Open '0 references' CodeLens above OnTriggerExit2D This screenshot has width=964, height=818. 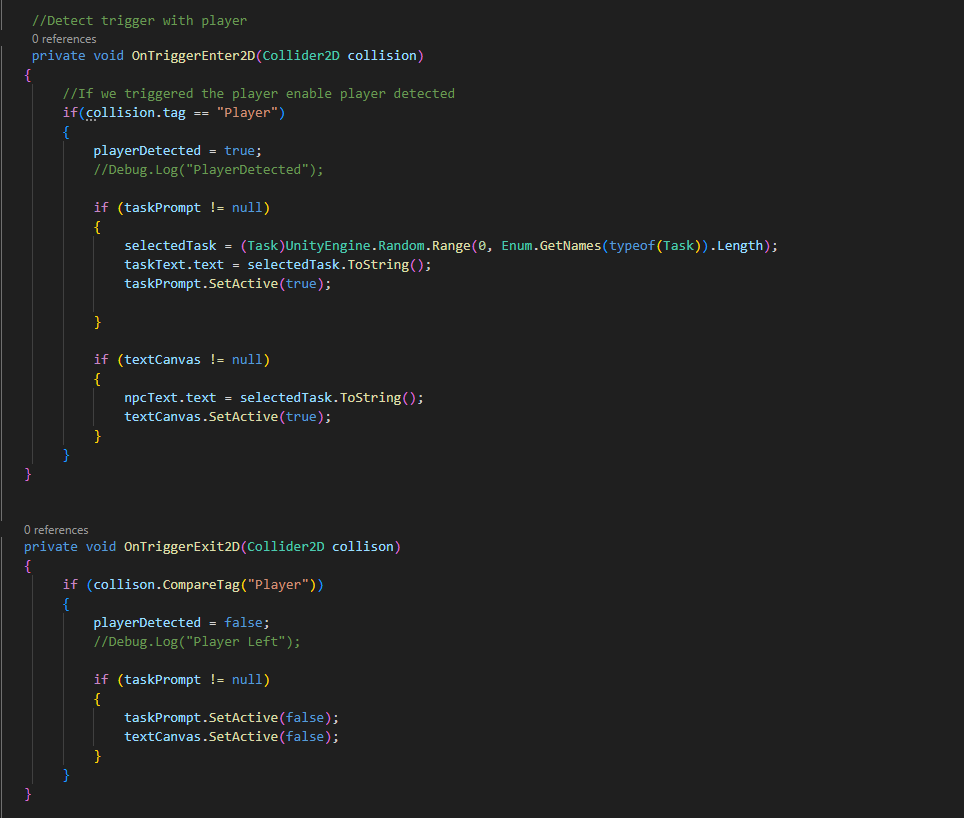(56, 530)
